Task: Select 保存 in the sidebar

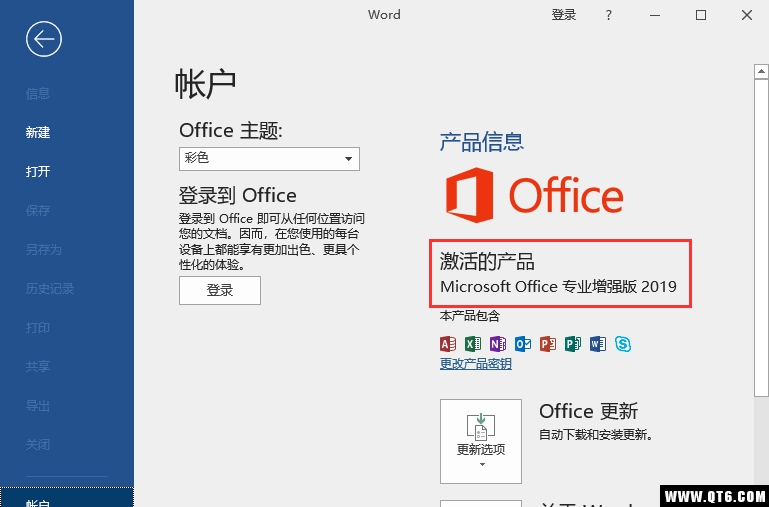Action: pyautogui.click(x=38, y=210)
